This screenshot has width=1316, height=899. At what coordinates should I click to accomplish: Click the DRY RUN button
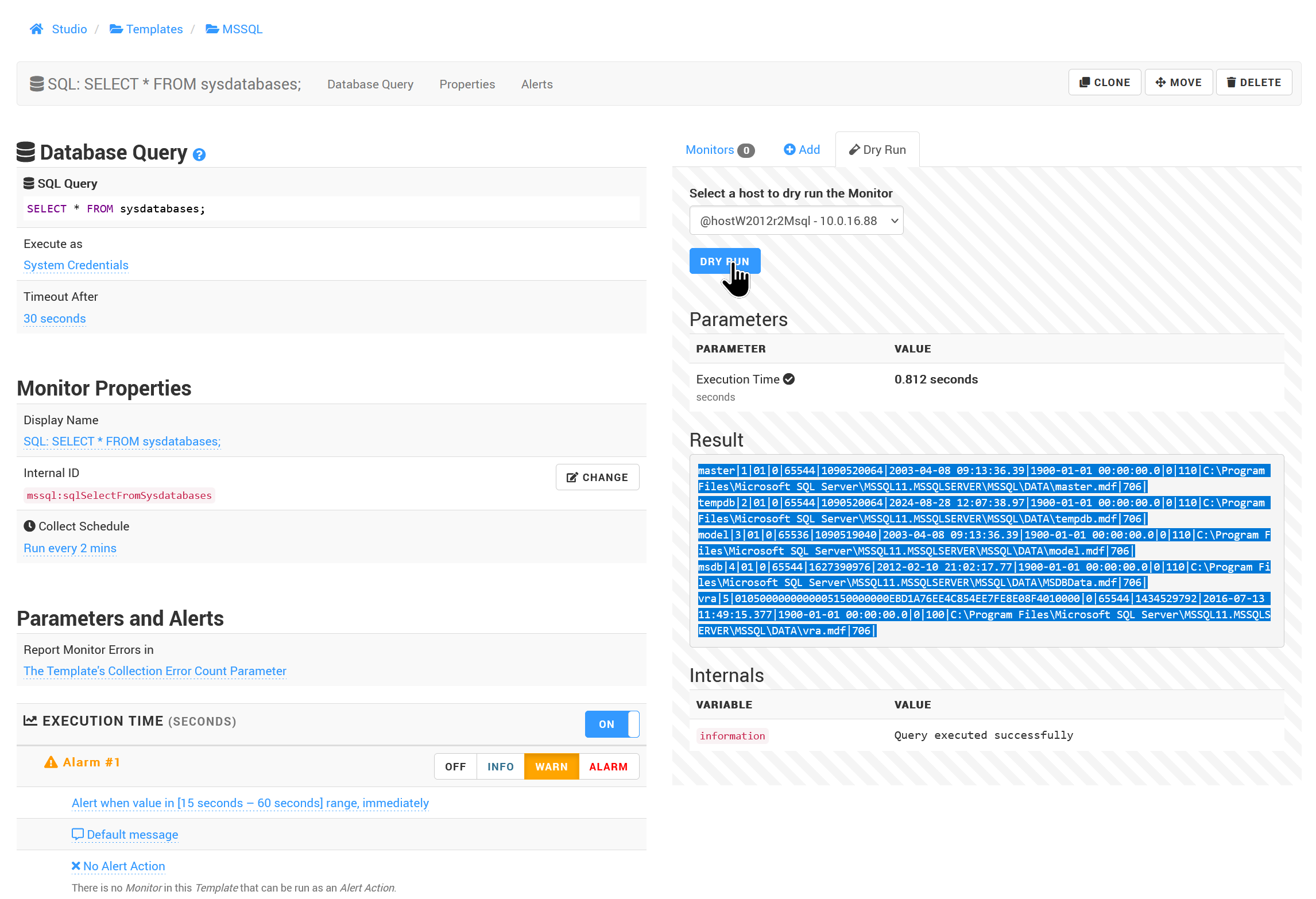pyautogui.click(x=724, y=261)
